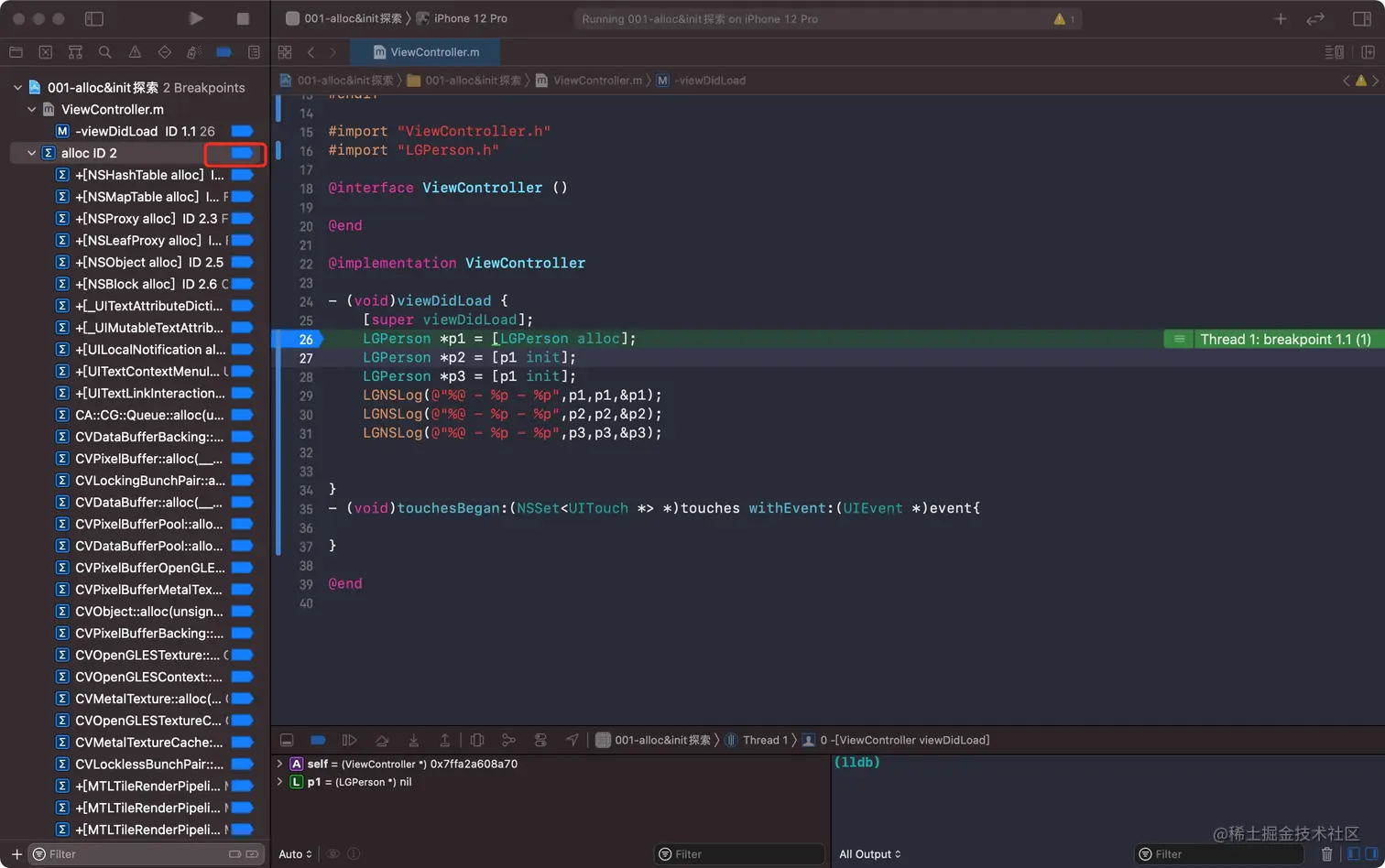Open the viewDidLoad stack frame item
The image size is (1385, 868).
click(x=896, y=740)
